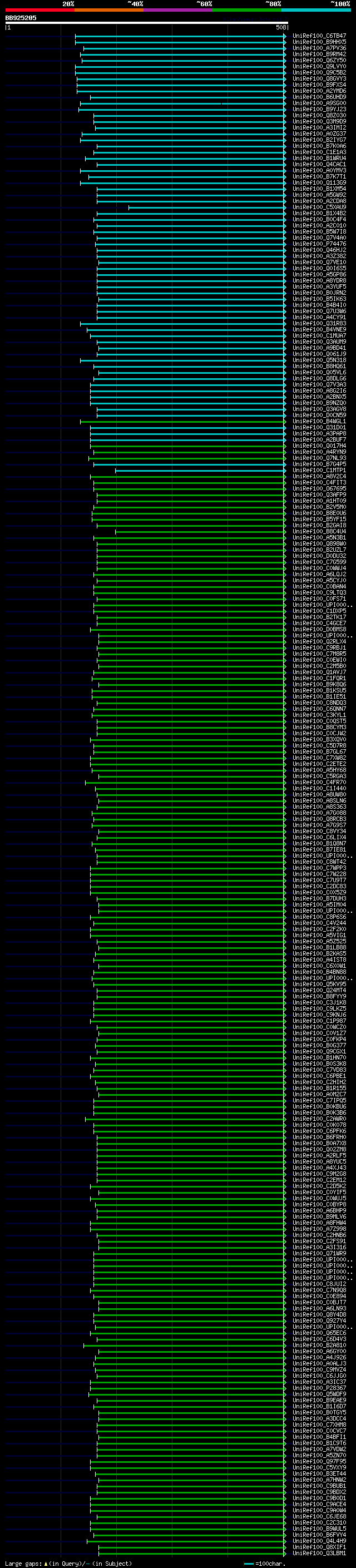Select hit label UniRef100_C7M8R5
The height and width of the screenshot is (1568, 356).
pyautogui.click(x=319, y=654)
